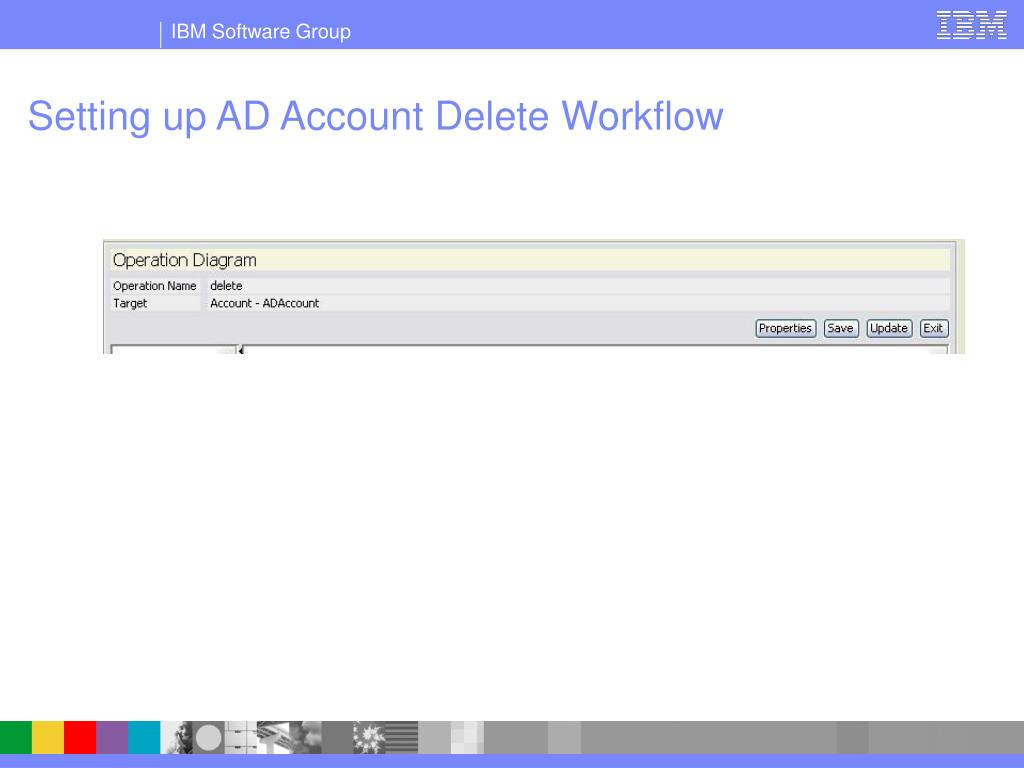Screen dimensions: 1024x768
Task: Select the 'Account - ADAccount' target value
Action: click(264, 303)
